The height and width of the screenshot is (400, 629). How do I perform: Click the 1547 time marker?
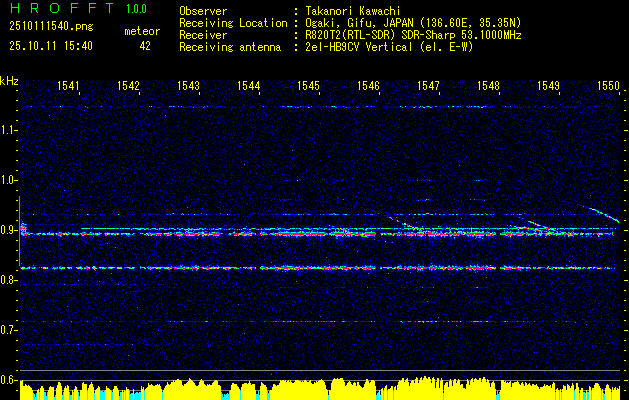(x=428, y=86)
